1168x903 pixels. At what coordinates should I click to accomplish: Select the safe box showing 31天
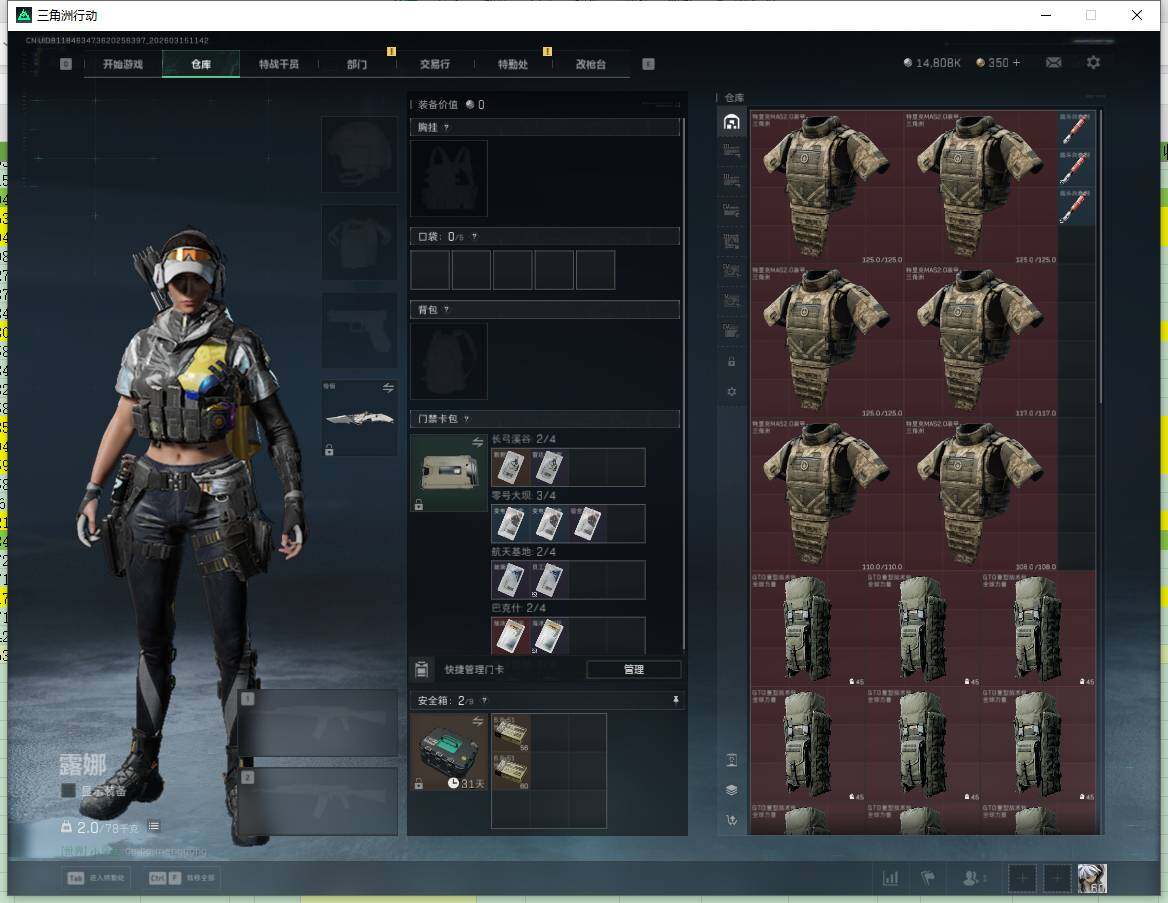pos(449,752)
